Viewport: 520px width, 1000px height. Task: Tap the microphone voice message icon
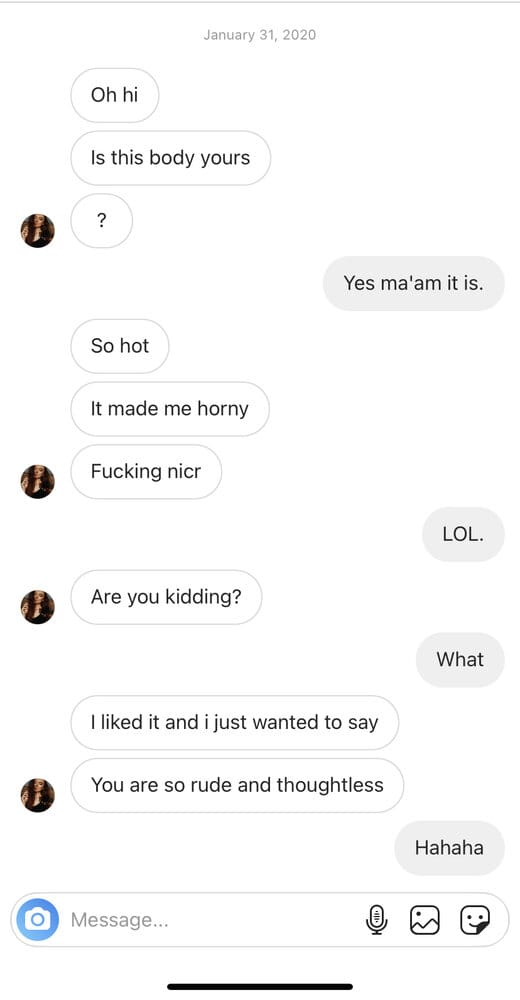pyautogui.click(x=377, y=920)
